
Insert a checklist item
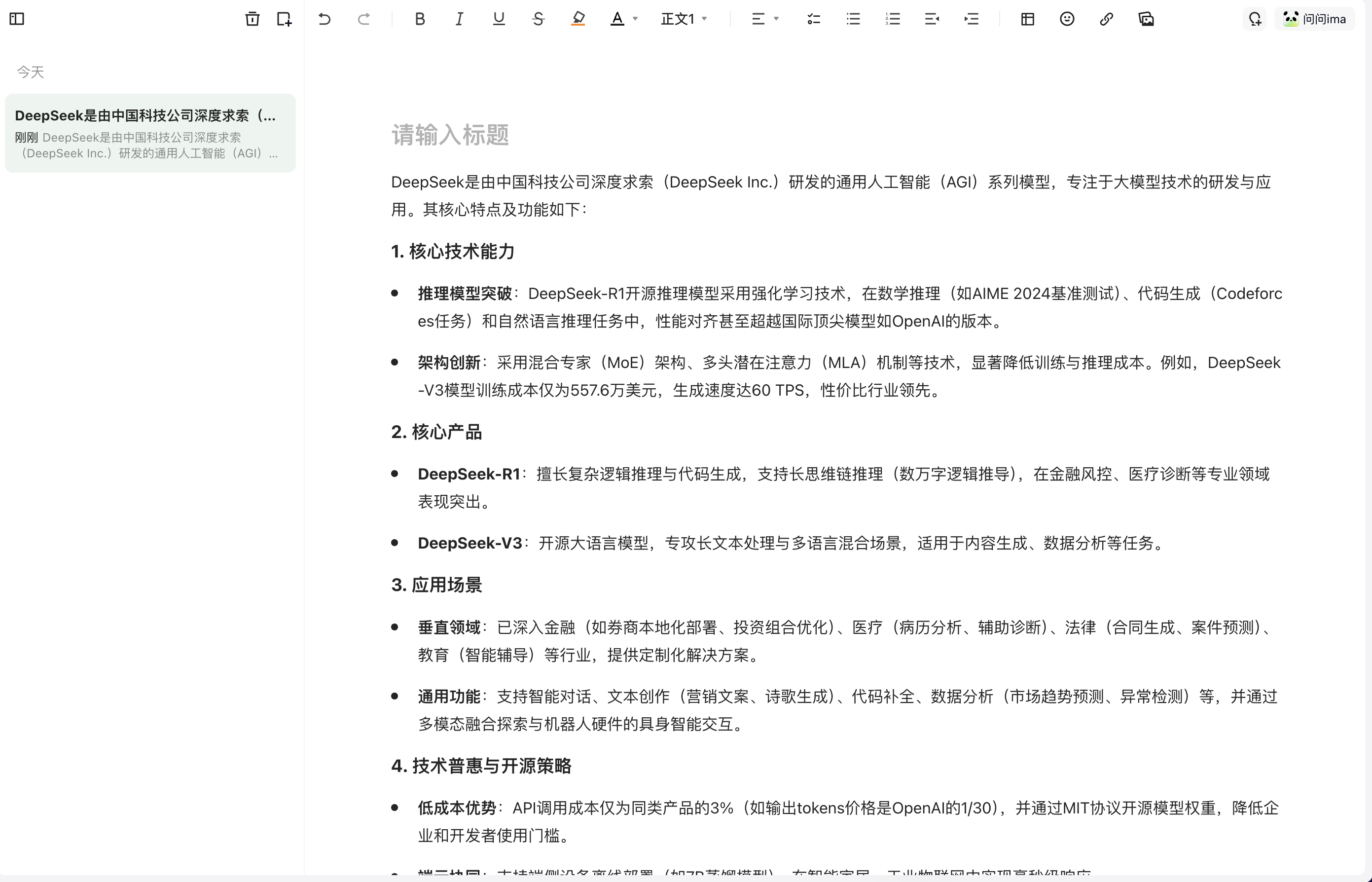click(x=814, y=19)
